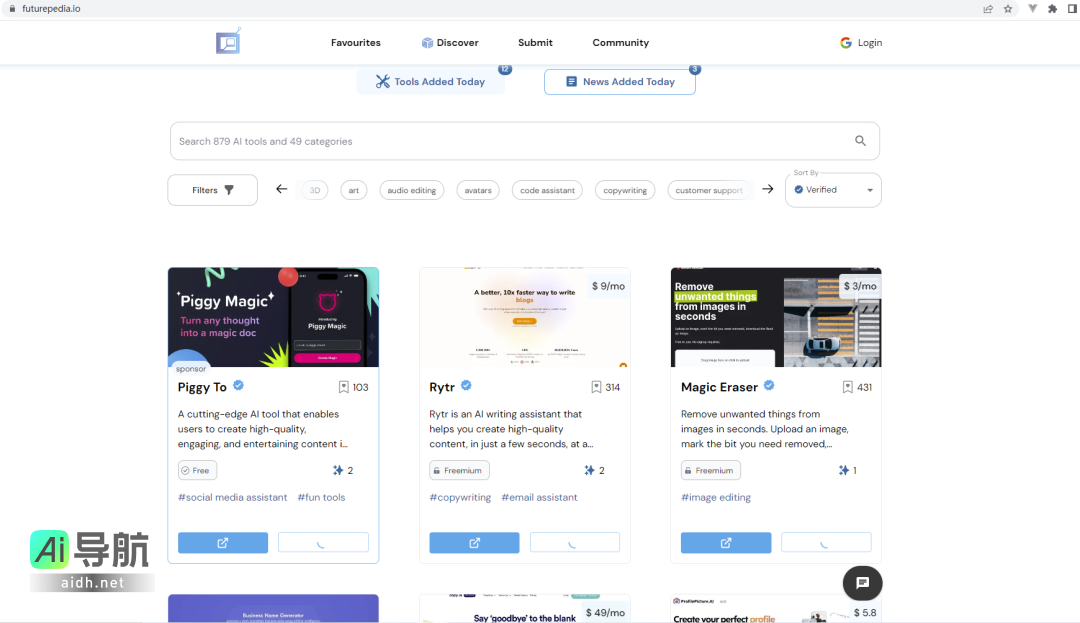Show Tools Added Today
1080x623 pixels.
tap(430, 82)
